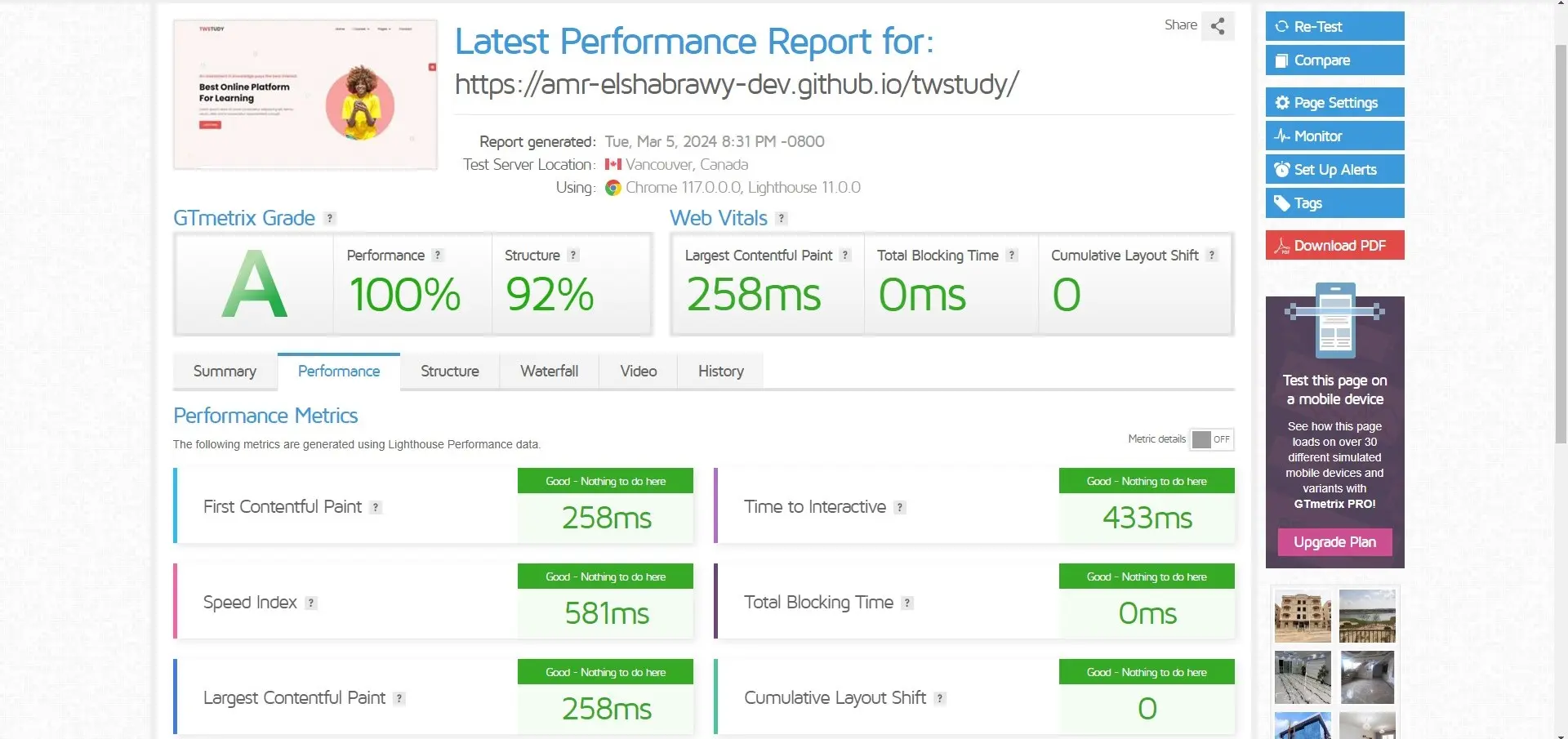1568x739 pixels.
Task: Open Page Settings
Action: click(1335, 102)
